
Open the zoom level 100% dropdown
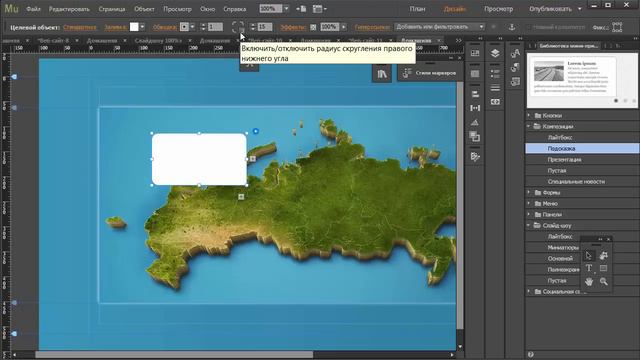286,9
